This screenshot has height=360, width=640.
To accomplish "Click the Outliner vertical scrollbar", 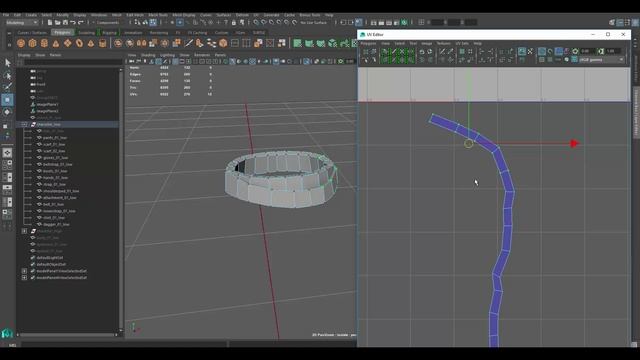I will pyautogui.click(x=120, y=199).
